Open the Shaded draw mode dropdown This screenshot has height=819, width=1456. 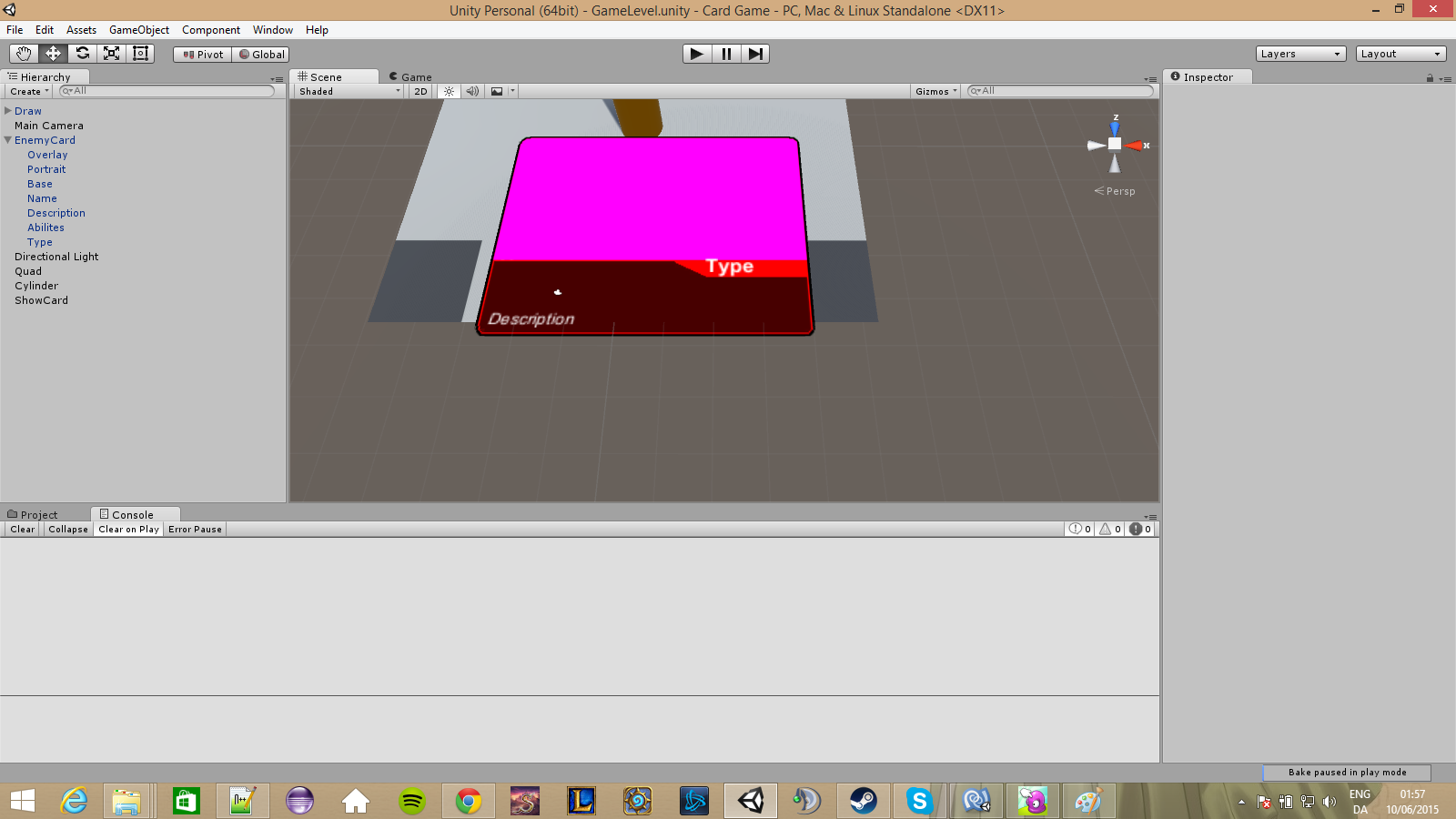(x=349, y=91)
